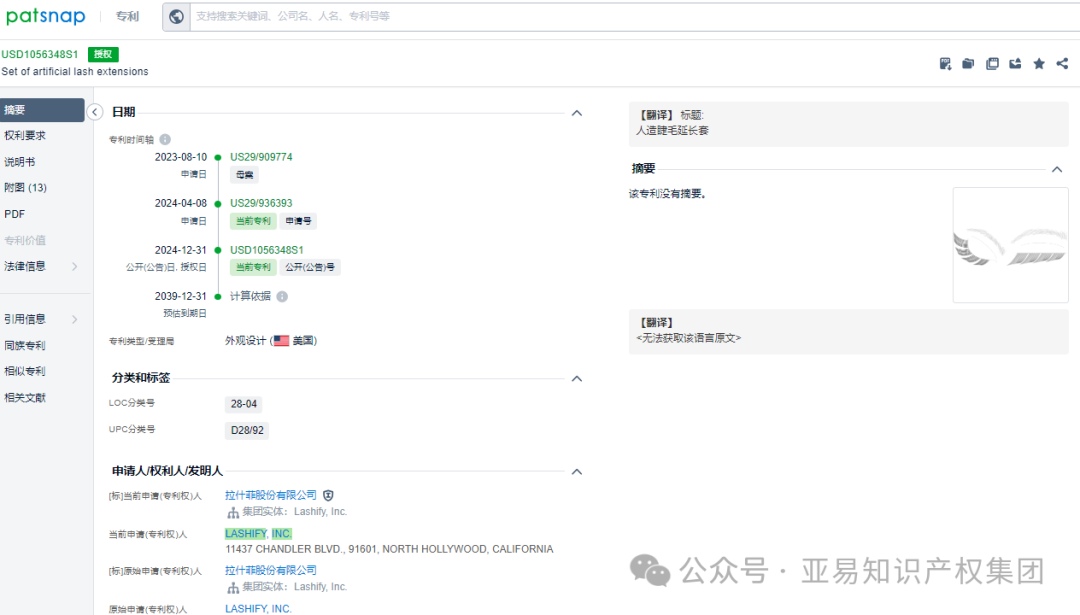Collapse the 分类和标签 section
This screenshot has width=1080, height=615.
click(577, 379)
